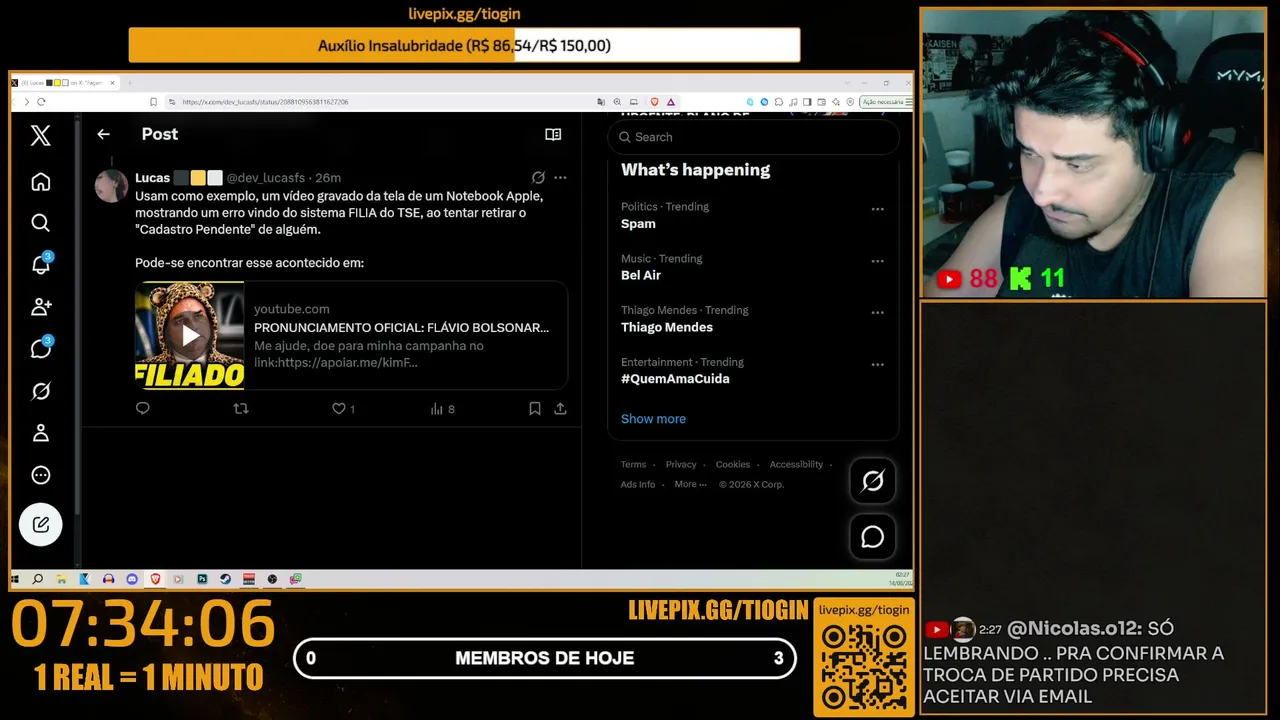Open the Ads Info footer link
The height and width of the screenshot is (720, 1280).
tap(638, 484)
